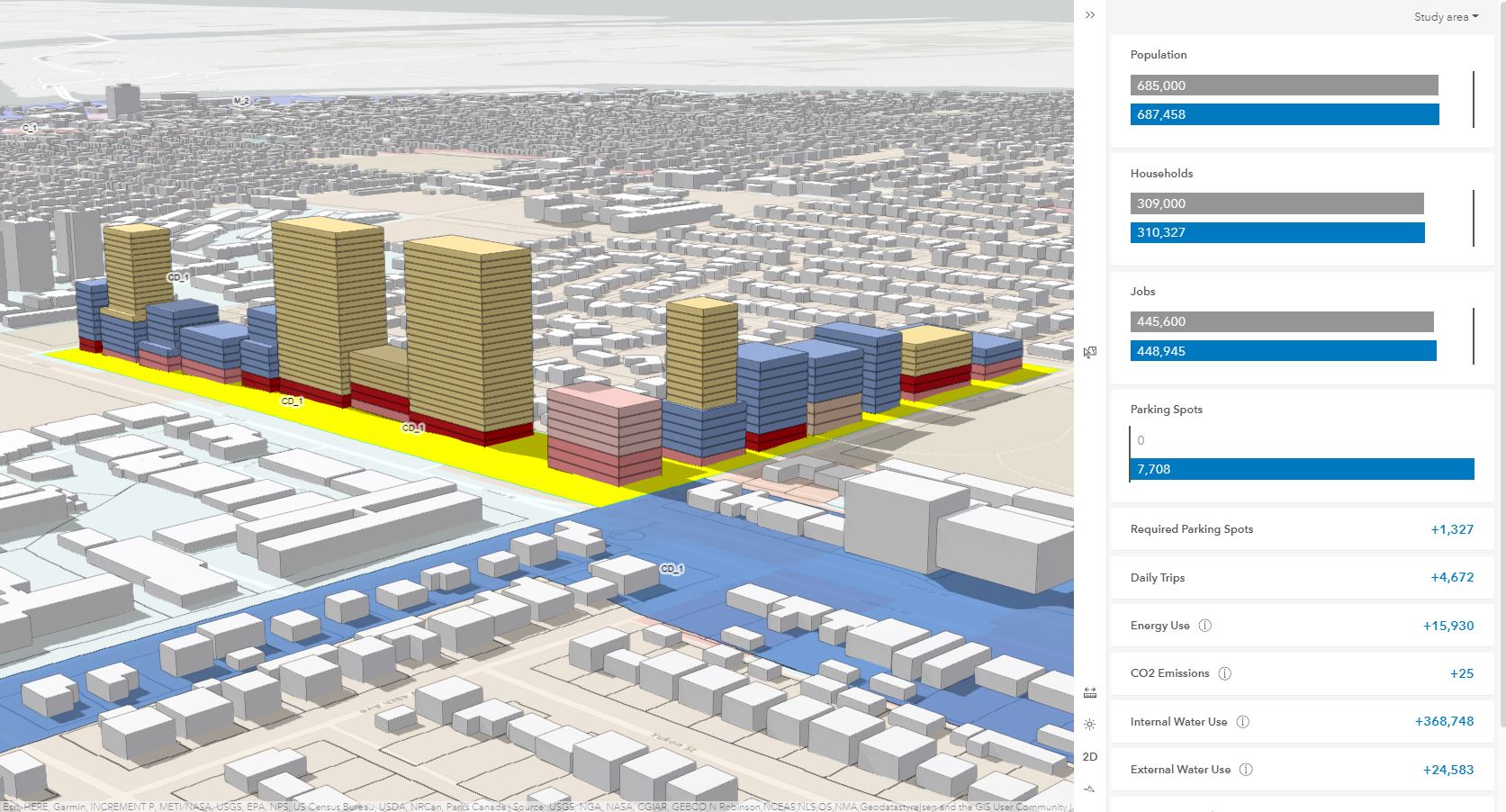
Task: Activate the map selection cursor tool
Action: coord(1090,352)
